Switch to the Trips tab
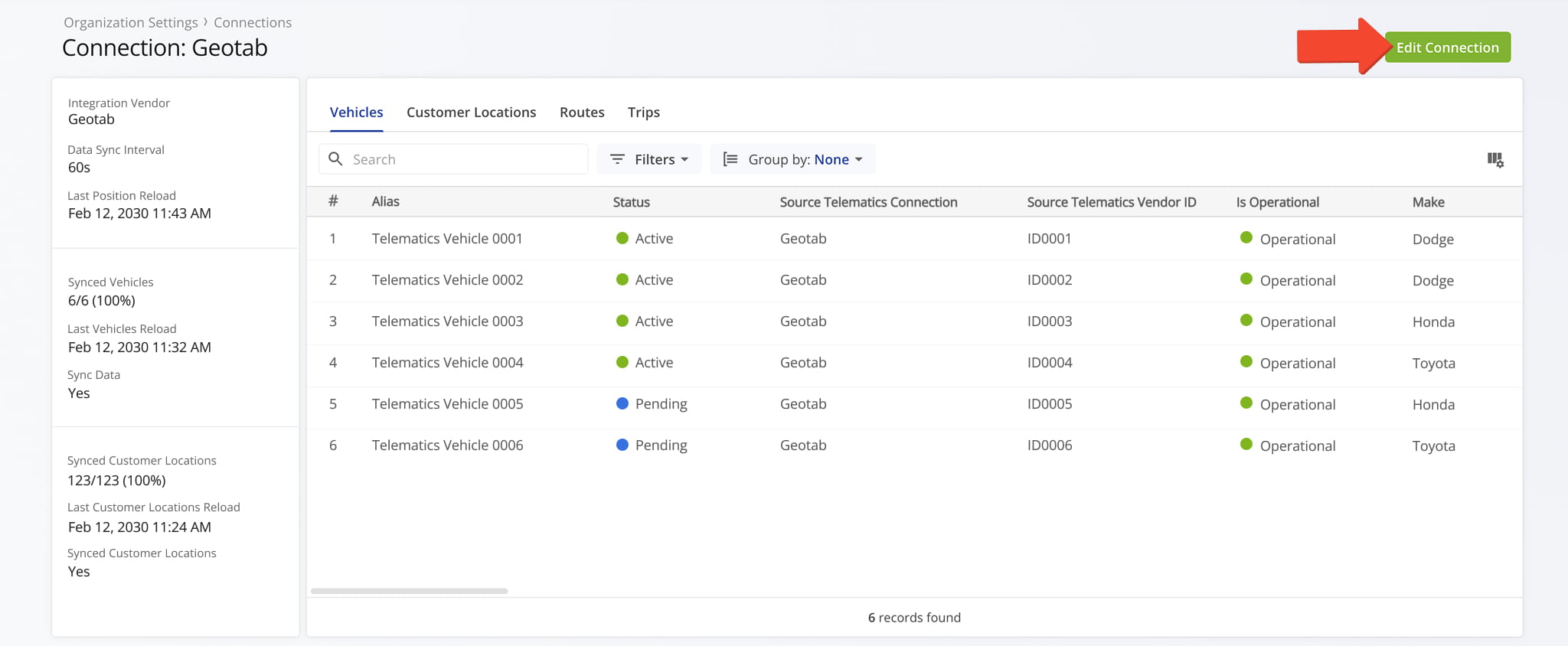 pos(644,113)
